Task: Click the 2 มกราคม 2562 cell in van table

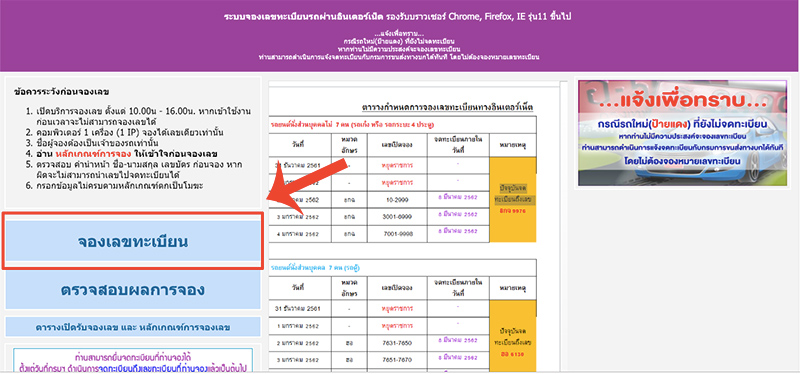Action: point(300,343)
